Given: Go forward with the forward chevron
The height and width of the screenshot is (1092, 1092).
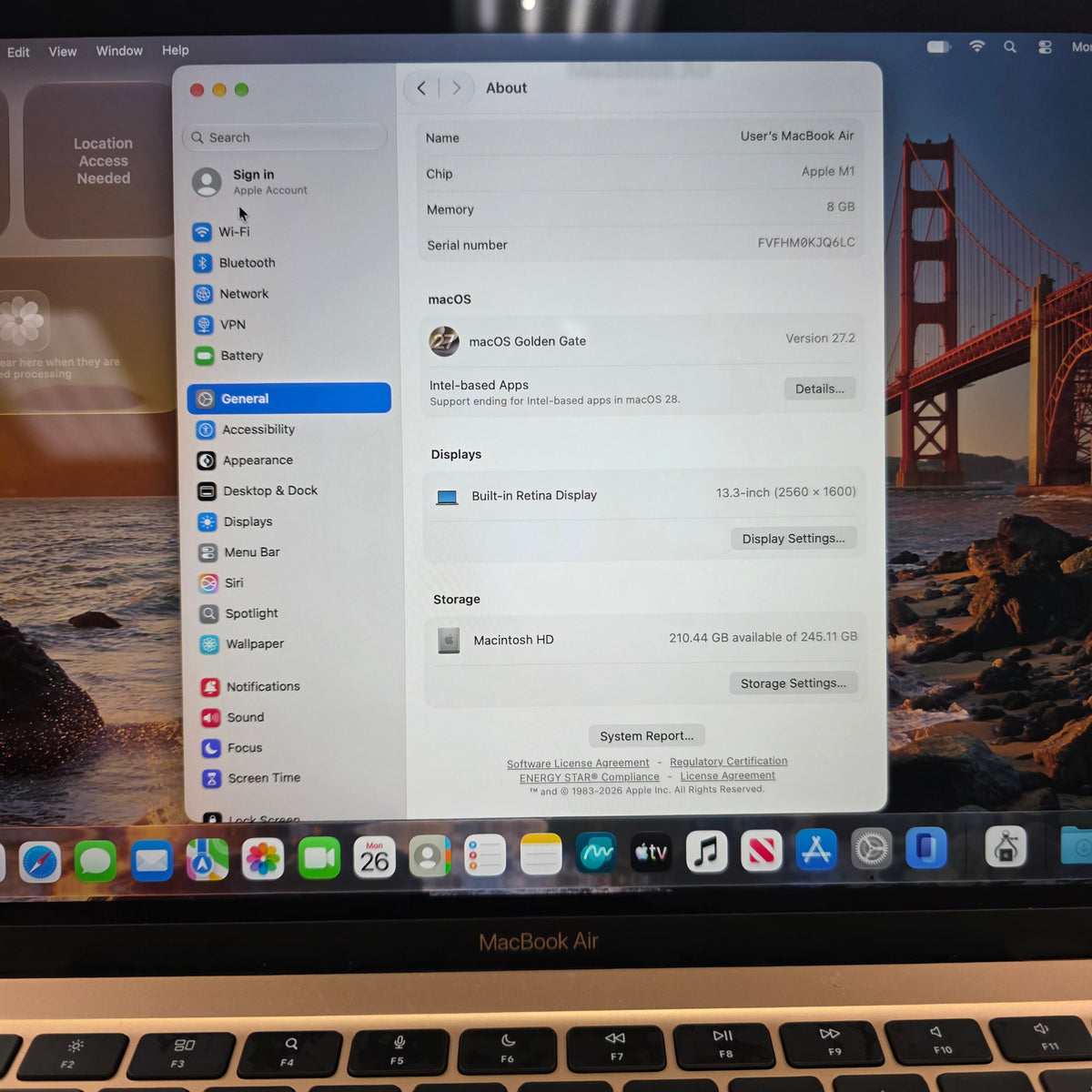Looking at the screenshot, I should pos(457,88).
